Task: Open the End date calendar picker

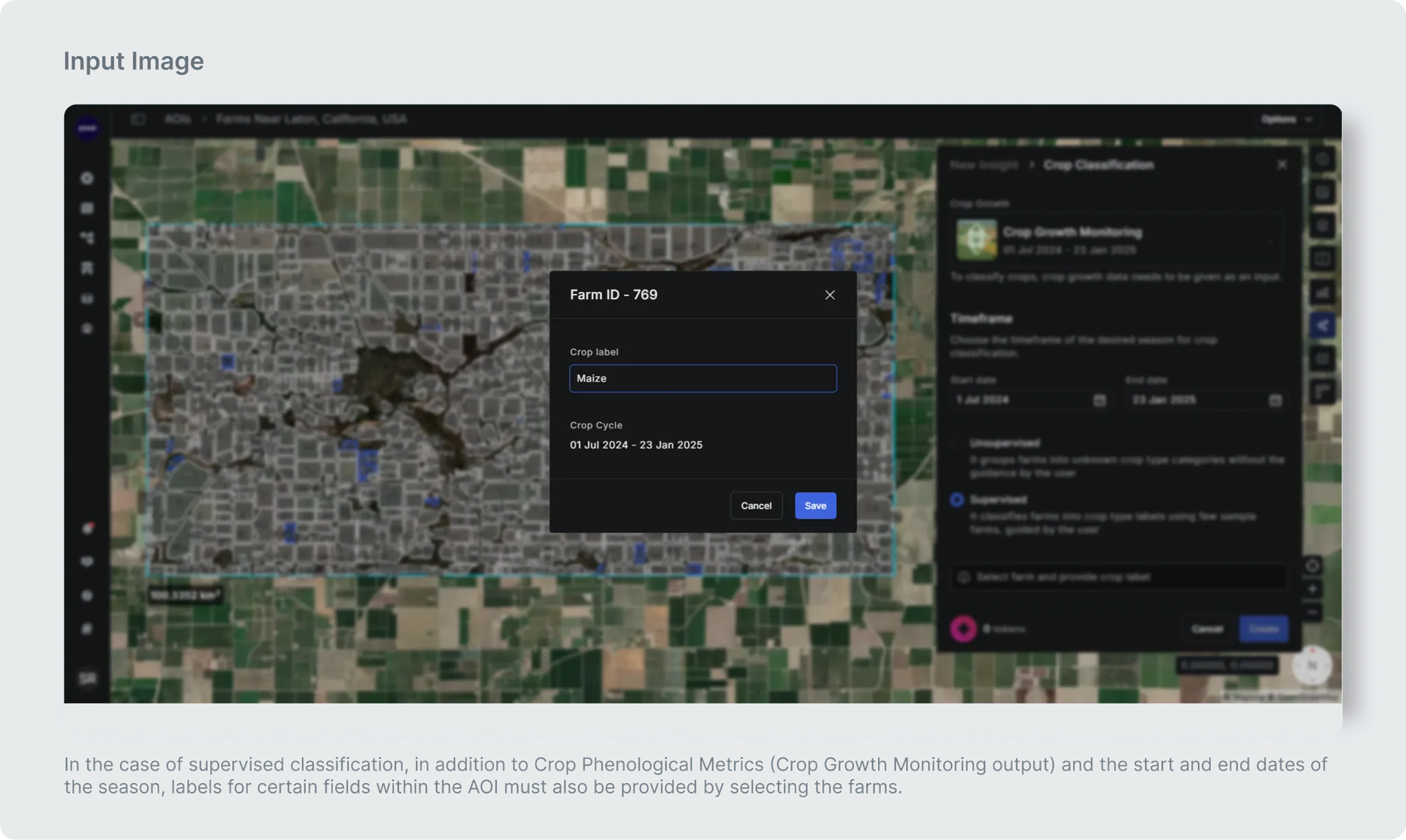Action: (1275, 400)
